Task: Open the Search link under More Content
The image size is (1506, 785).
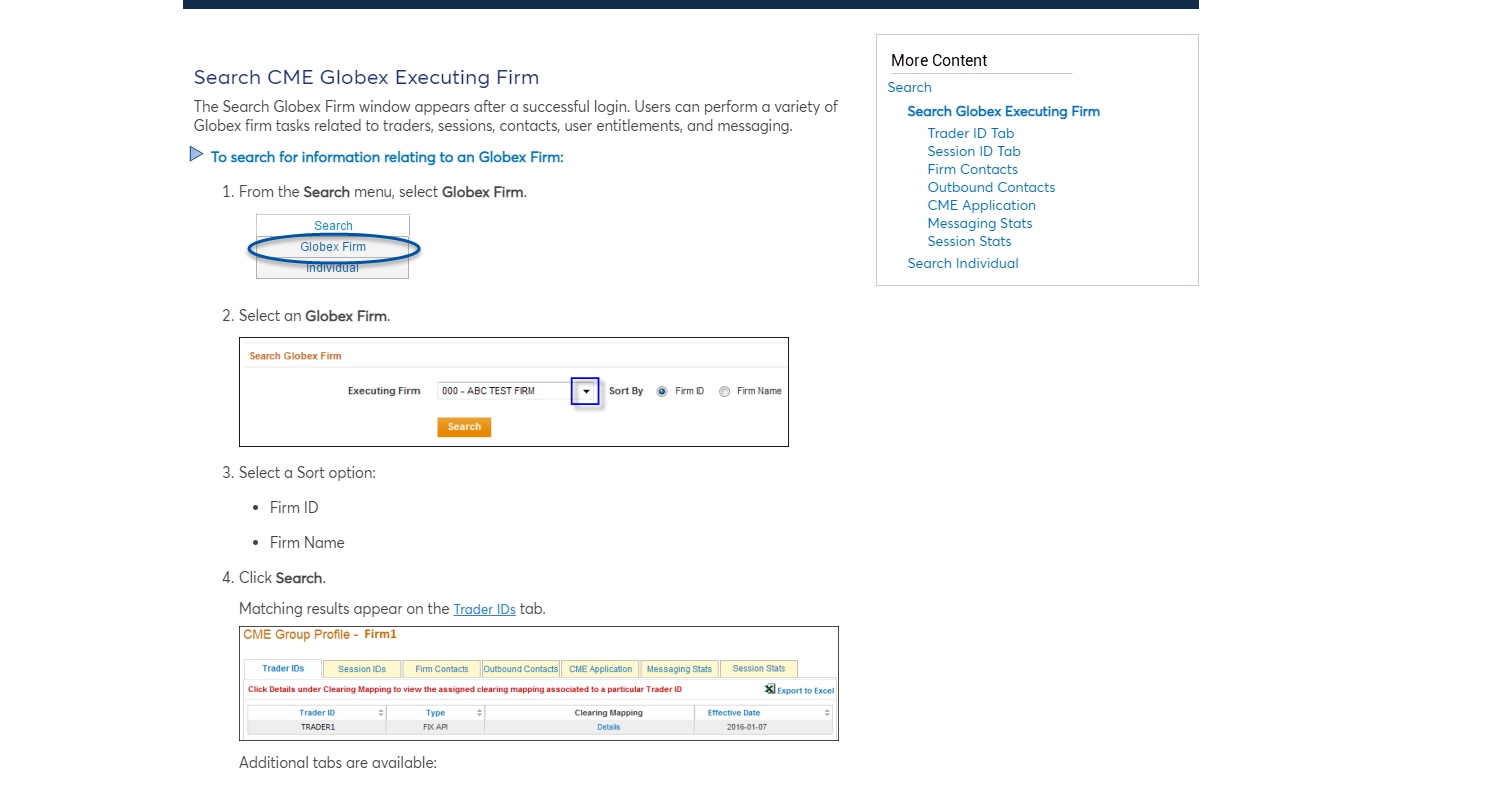Action: [x=909, y=87]
